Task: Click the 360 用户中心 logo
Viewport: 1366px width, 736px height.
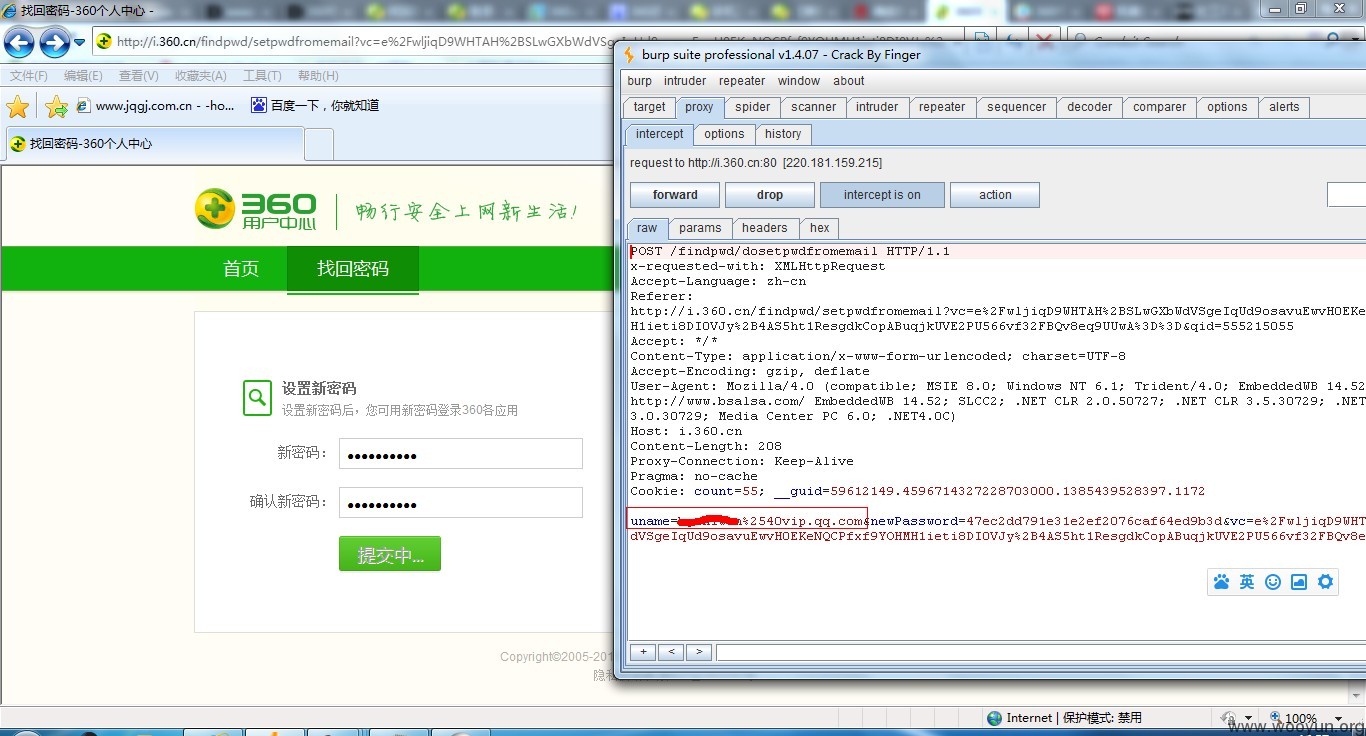Action: pyautogui.click(x=255, y=209)
